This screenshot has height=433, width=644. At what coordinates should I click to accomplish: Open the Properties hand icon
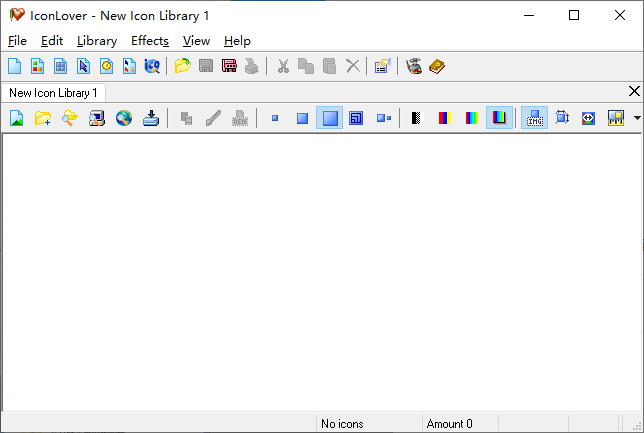tap(382, 66)
